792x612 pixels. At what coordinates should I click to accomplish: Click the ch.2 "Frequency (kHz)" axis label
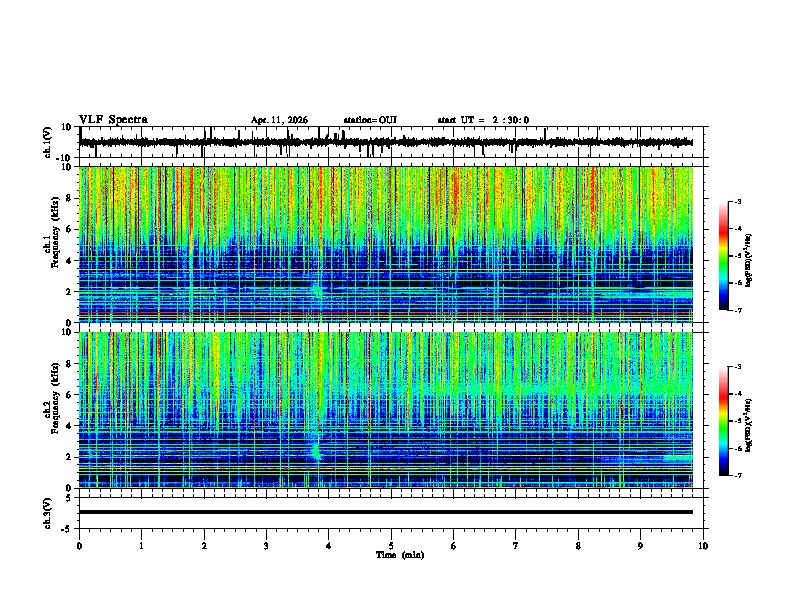(55, 397)
